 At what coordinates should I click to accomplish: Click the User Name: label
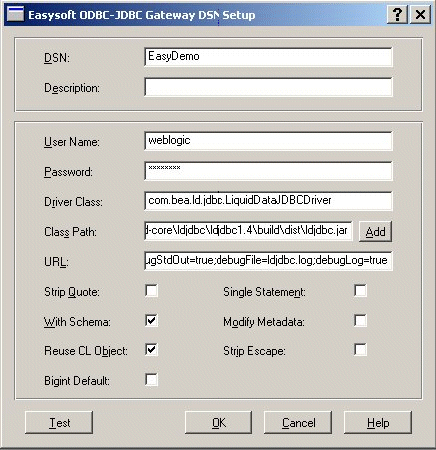(72, 142)
